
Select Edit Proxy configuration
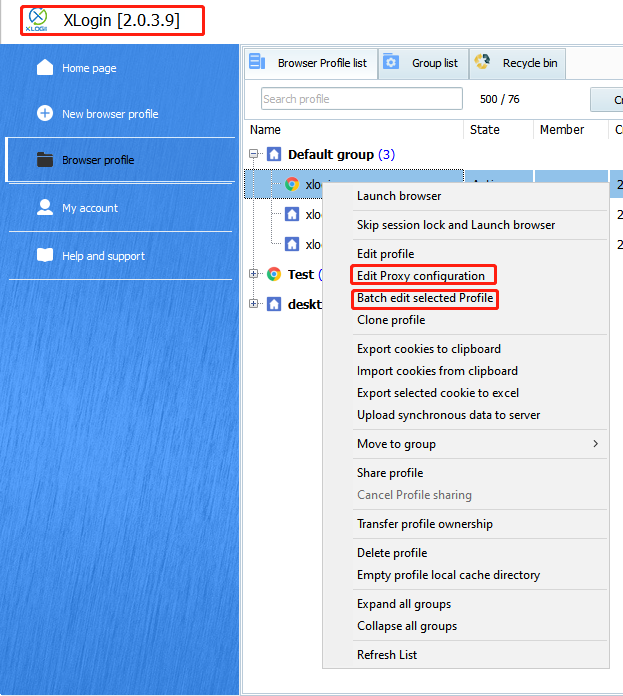421,276
